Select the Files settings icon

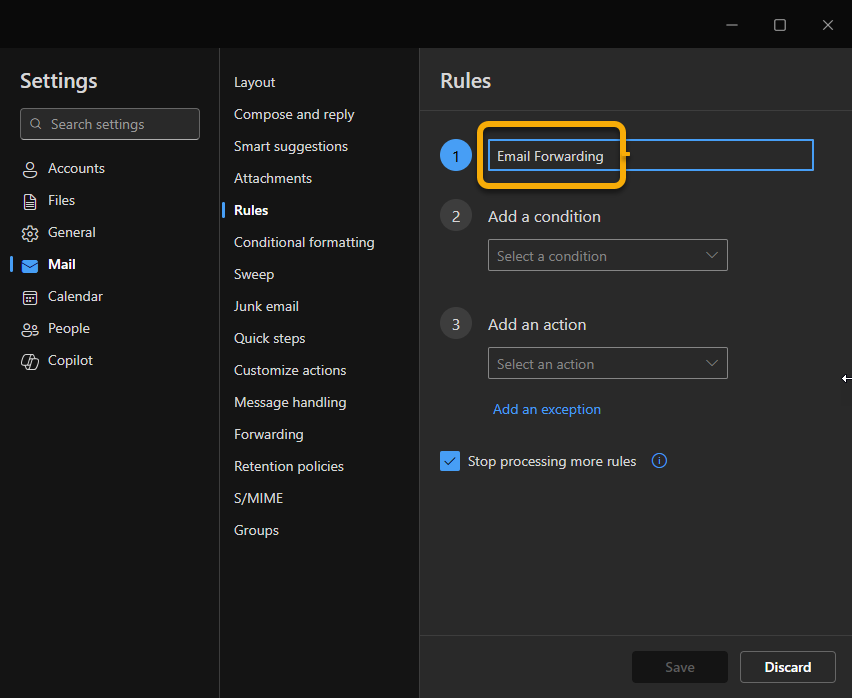point(30,200)
